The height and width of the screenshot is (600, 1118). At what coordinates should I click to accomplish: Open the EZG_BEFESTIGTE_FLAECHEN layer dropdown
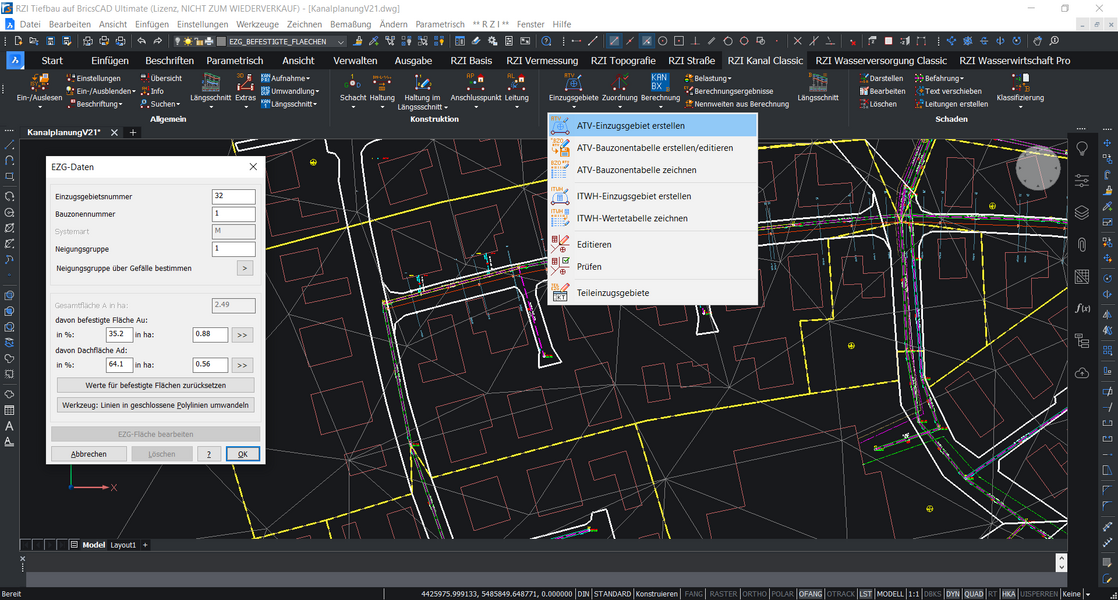(x=341, y=42)
